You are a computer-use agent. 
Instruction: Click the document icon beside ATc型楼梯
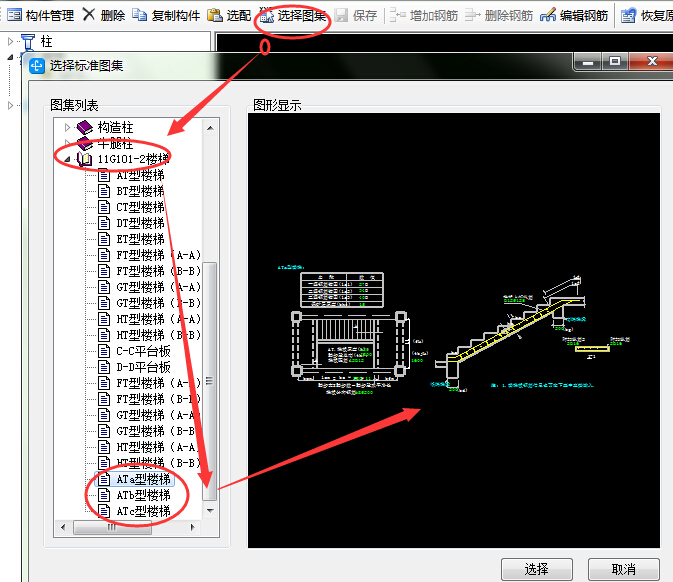coord(103,511)
